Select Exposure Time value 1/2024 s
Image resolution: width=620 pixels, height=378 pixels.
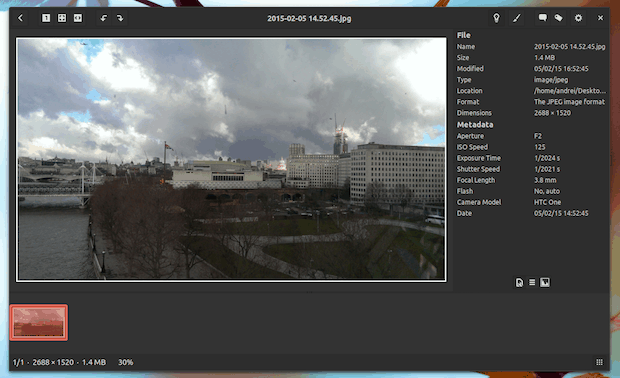click(547, 158)
